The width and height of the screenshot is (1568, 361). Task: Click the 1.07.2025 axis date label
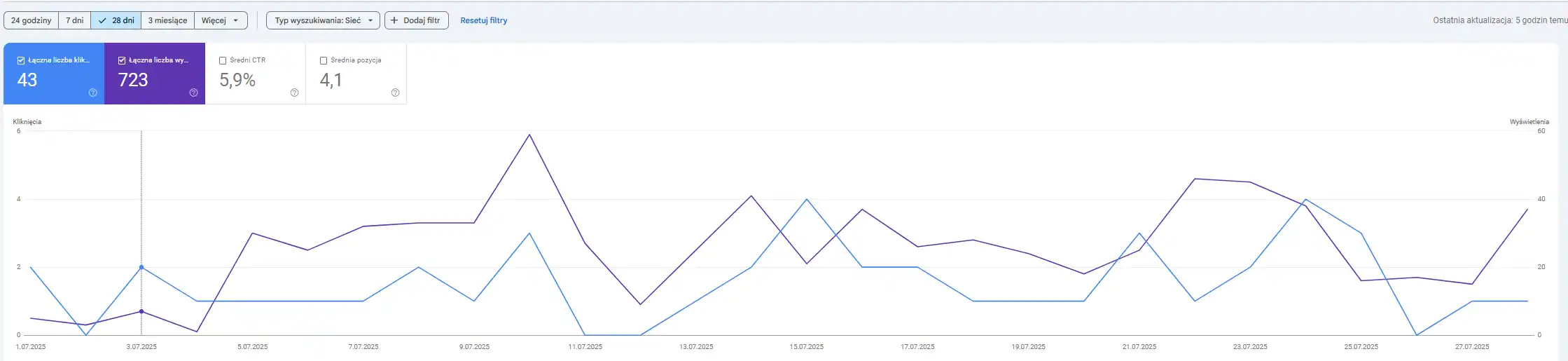tap(31, 347)
